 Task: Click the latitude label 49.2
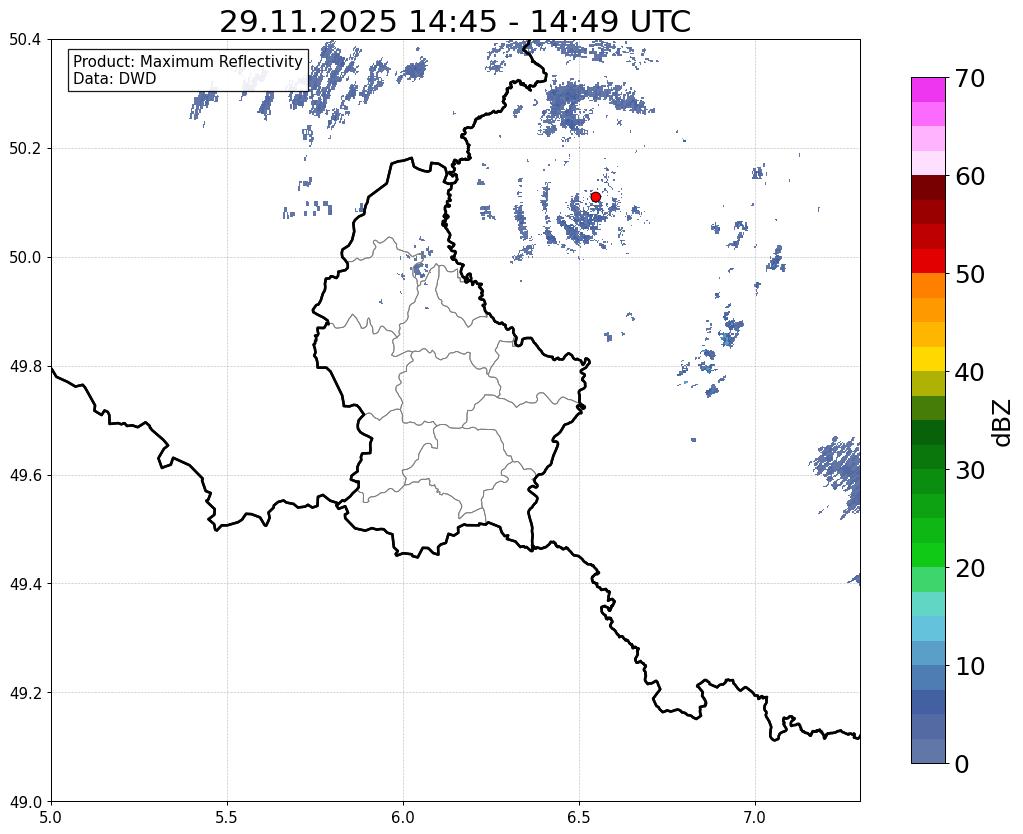[x=25, y=693]
